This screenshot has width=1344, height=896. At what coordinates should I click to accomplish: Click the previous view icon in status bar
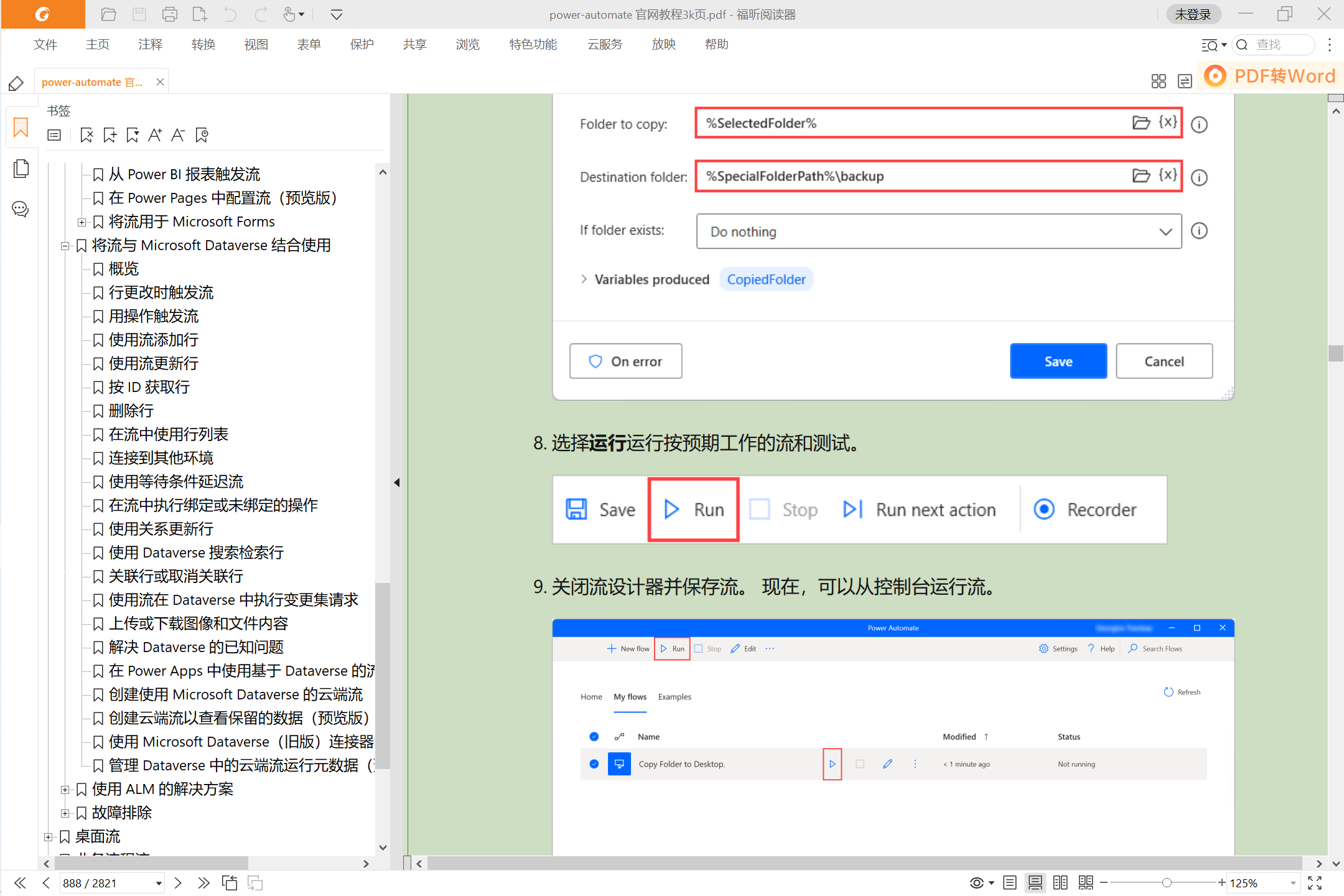[x=230, y=883]
